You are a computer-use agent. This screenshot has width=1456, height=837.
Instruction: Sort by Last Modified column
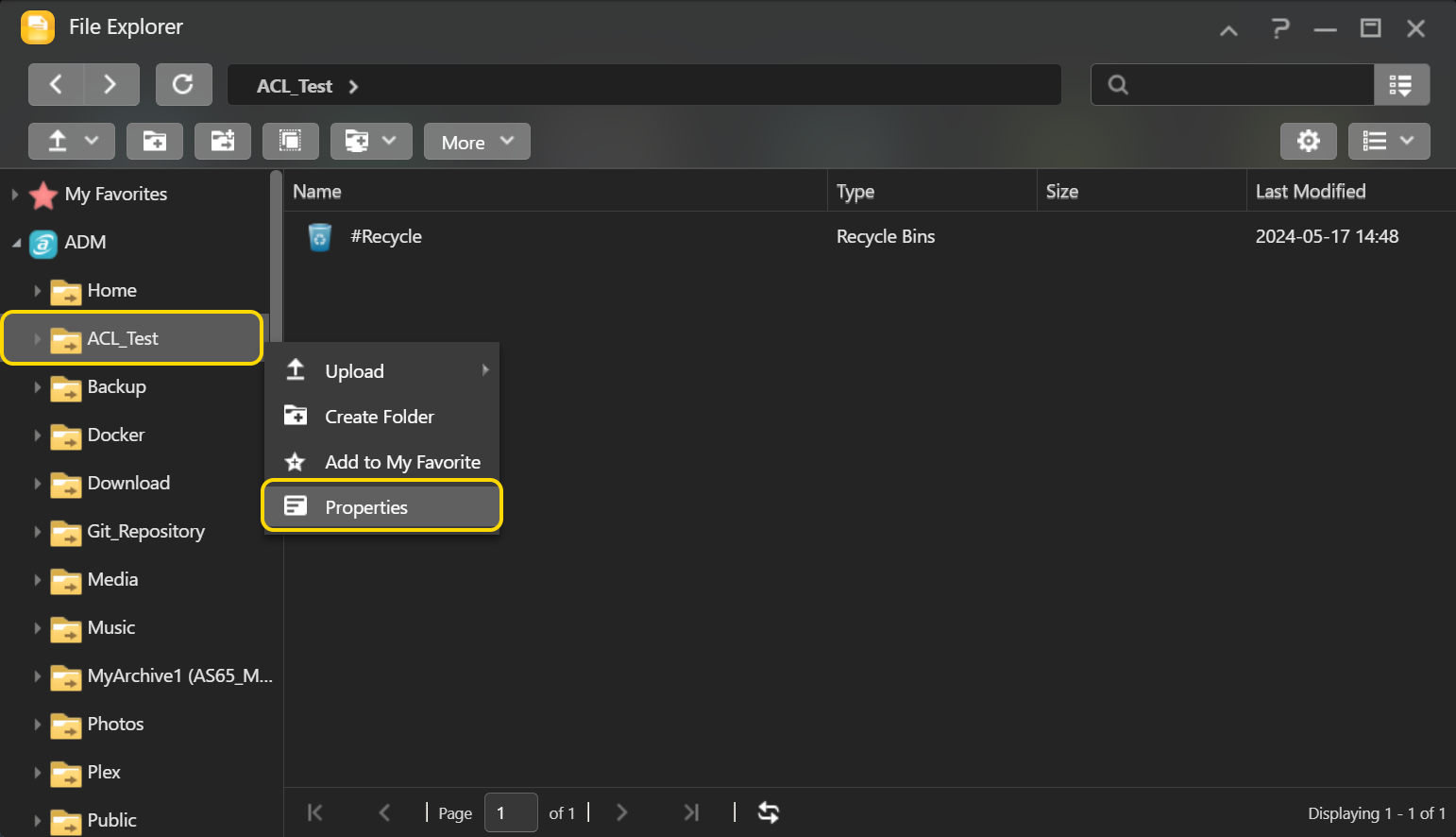(1350, 192)
